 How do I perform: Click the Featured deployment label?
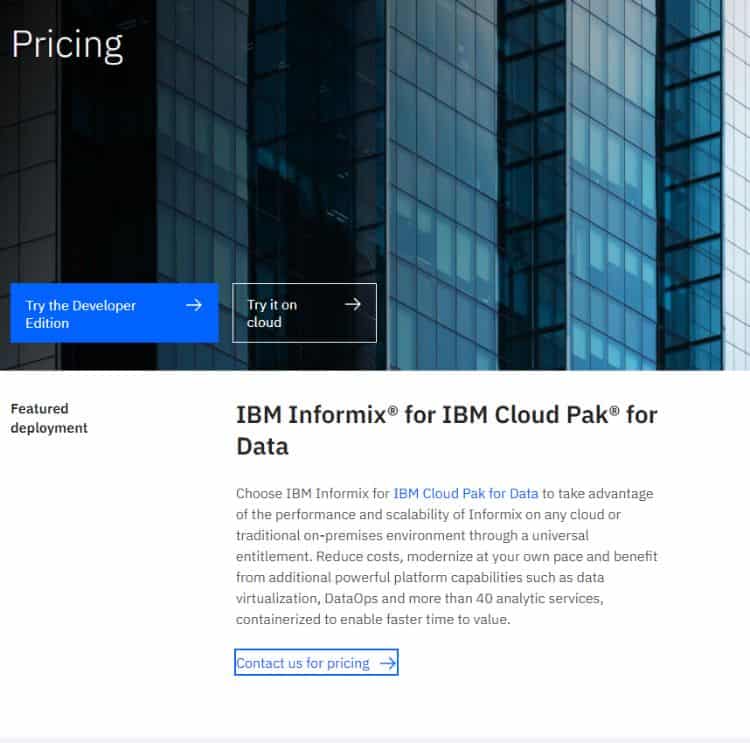pos(49,418)
